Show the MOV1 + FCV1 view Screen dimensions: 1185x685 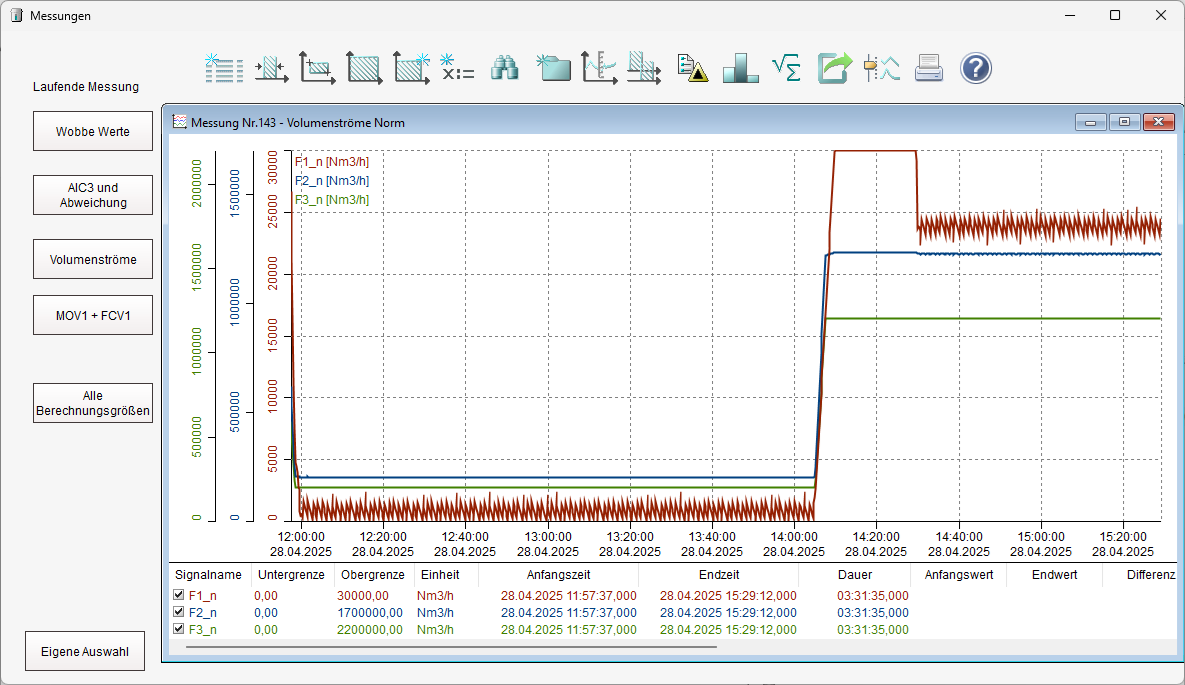(93, 315)
